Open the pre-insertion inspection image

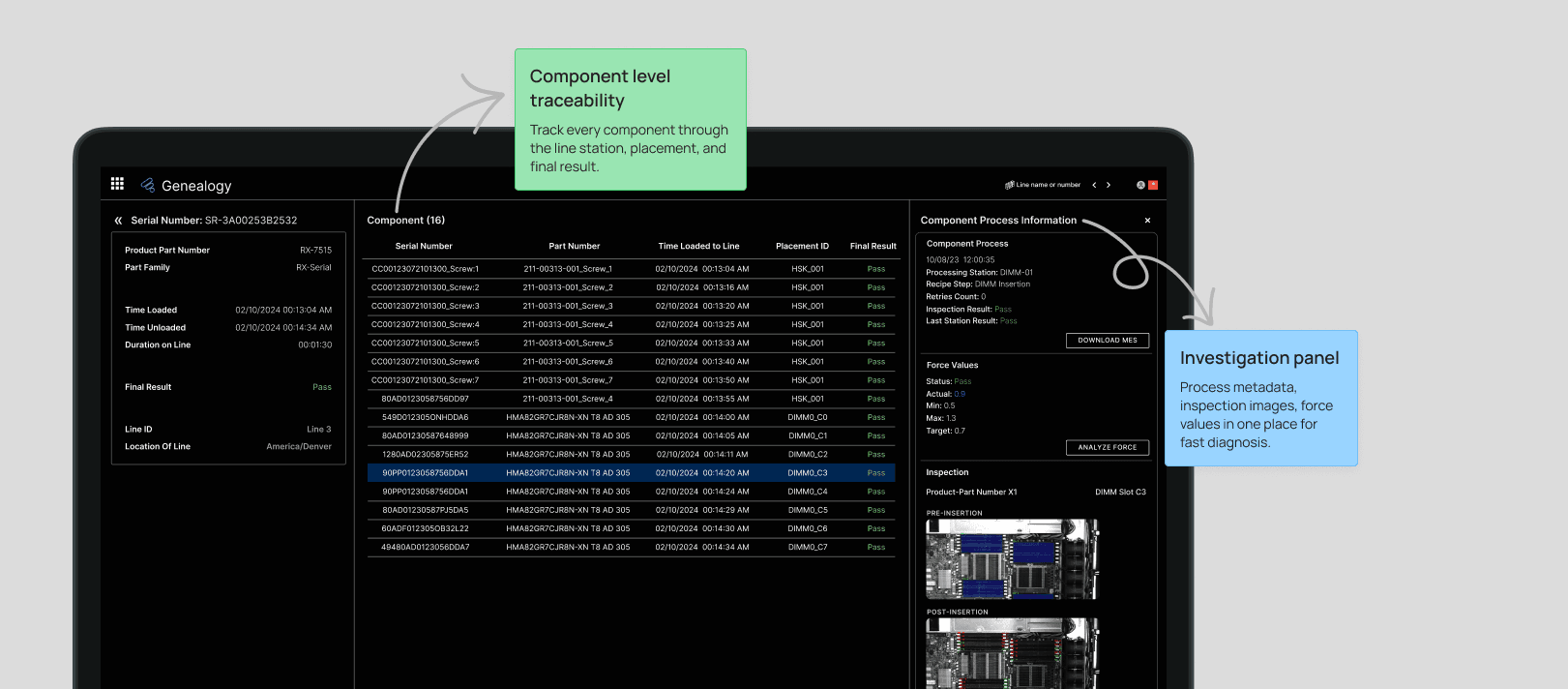pos(1013,559)
